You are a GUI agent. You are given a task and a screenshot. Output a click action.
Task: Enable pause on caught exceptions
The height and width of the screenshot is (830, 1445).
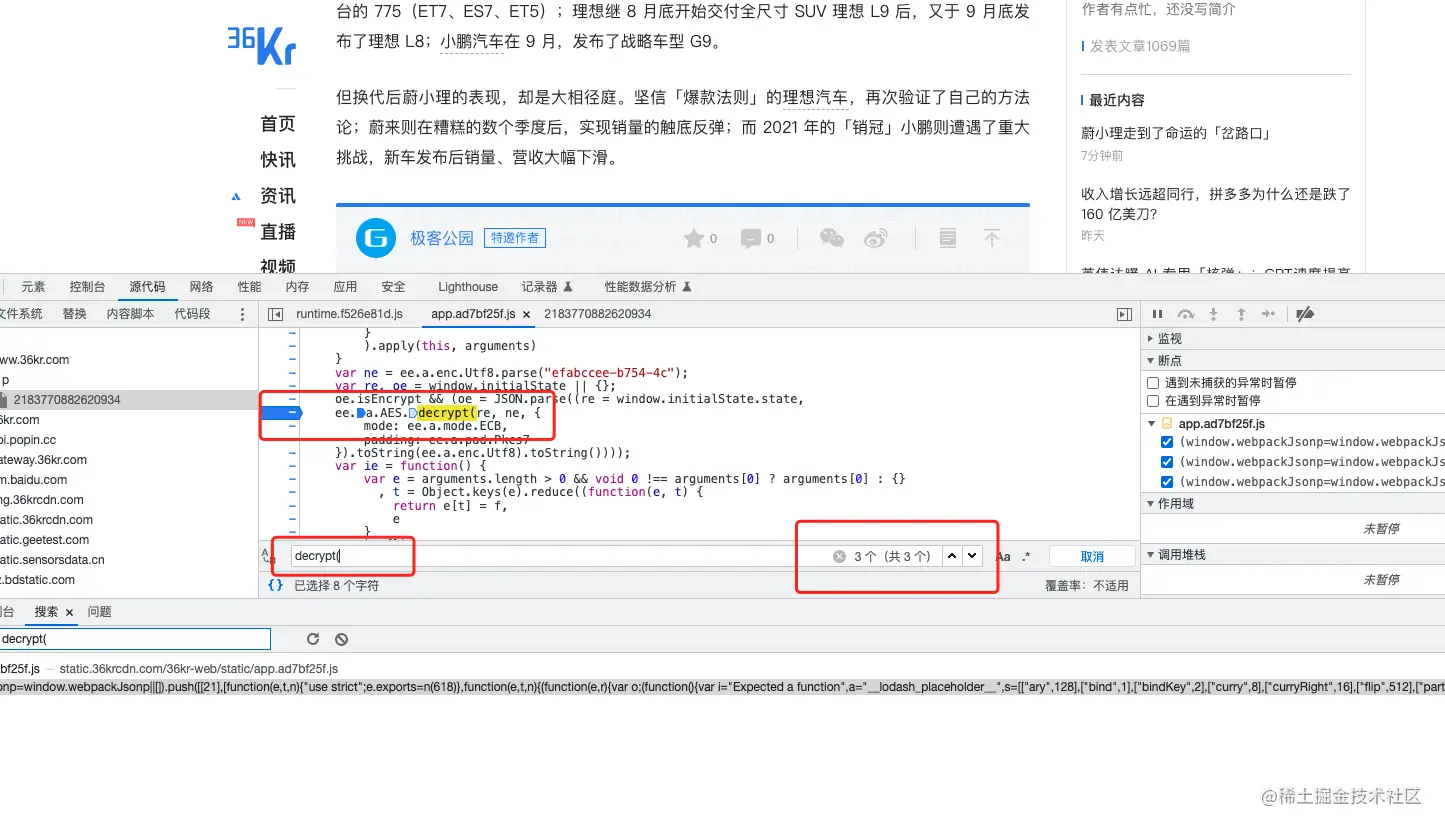(1152, 400)
